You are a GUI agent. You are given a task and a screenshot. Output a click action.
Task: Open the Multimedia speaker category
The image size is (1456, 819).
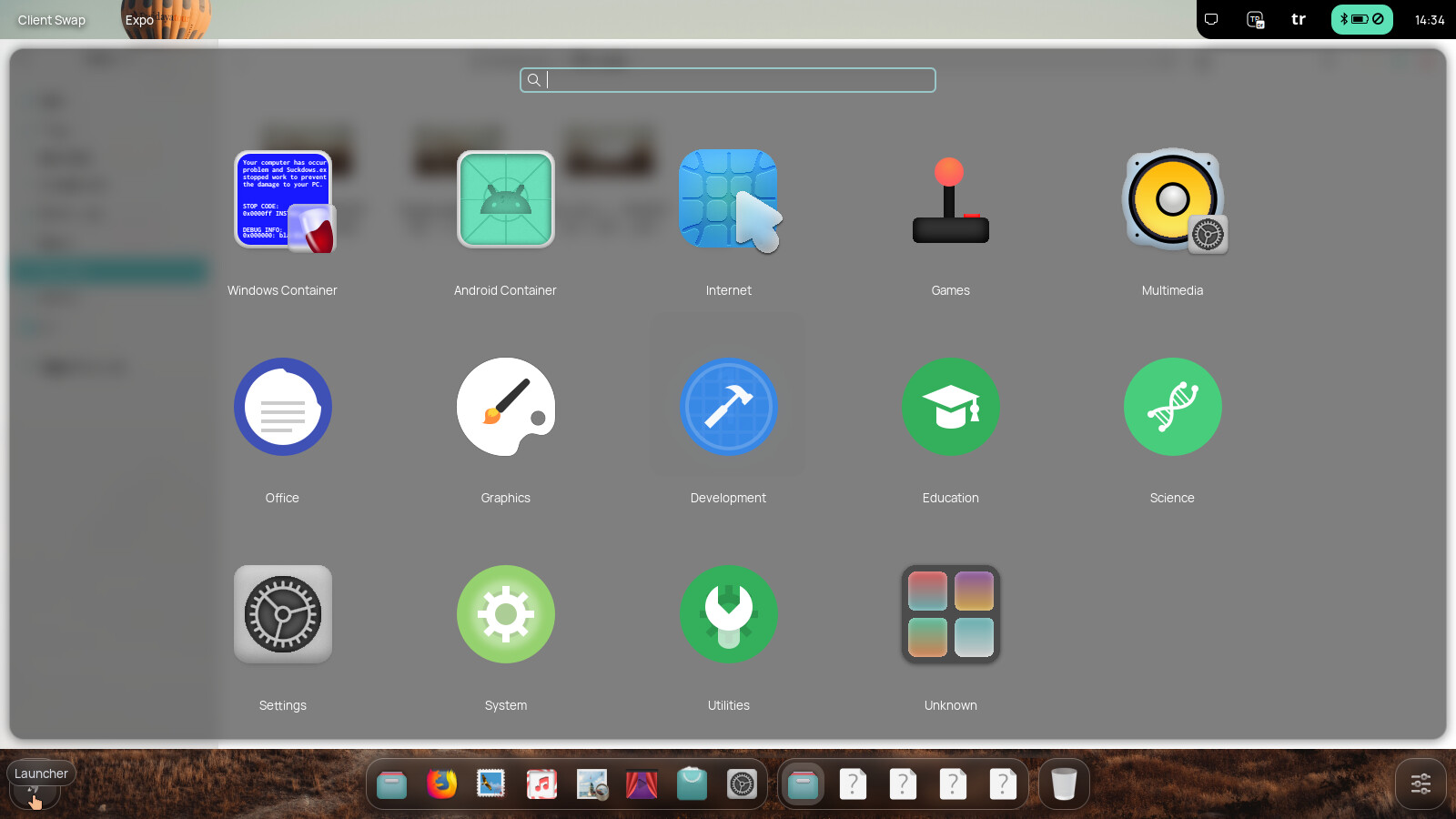point(1172,200)
